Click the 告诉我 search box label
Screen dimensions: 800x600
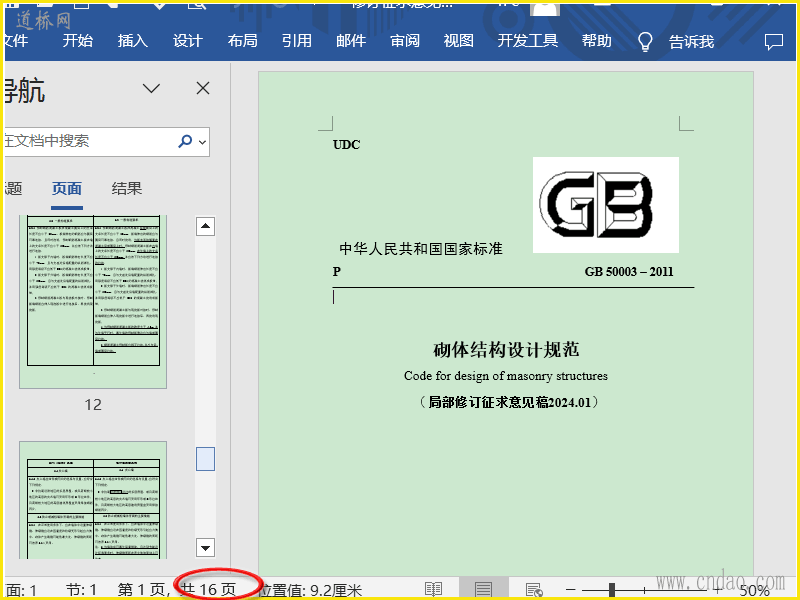(x=691, y=41)
